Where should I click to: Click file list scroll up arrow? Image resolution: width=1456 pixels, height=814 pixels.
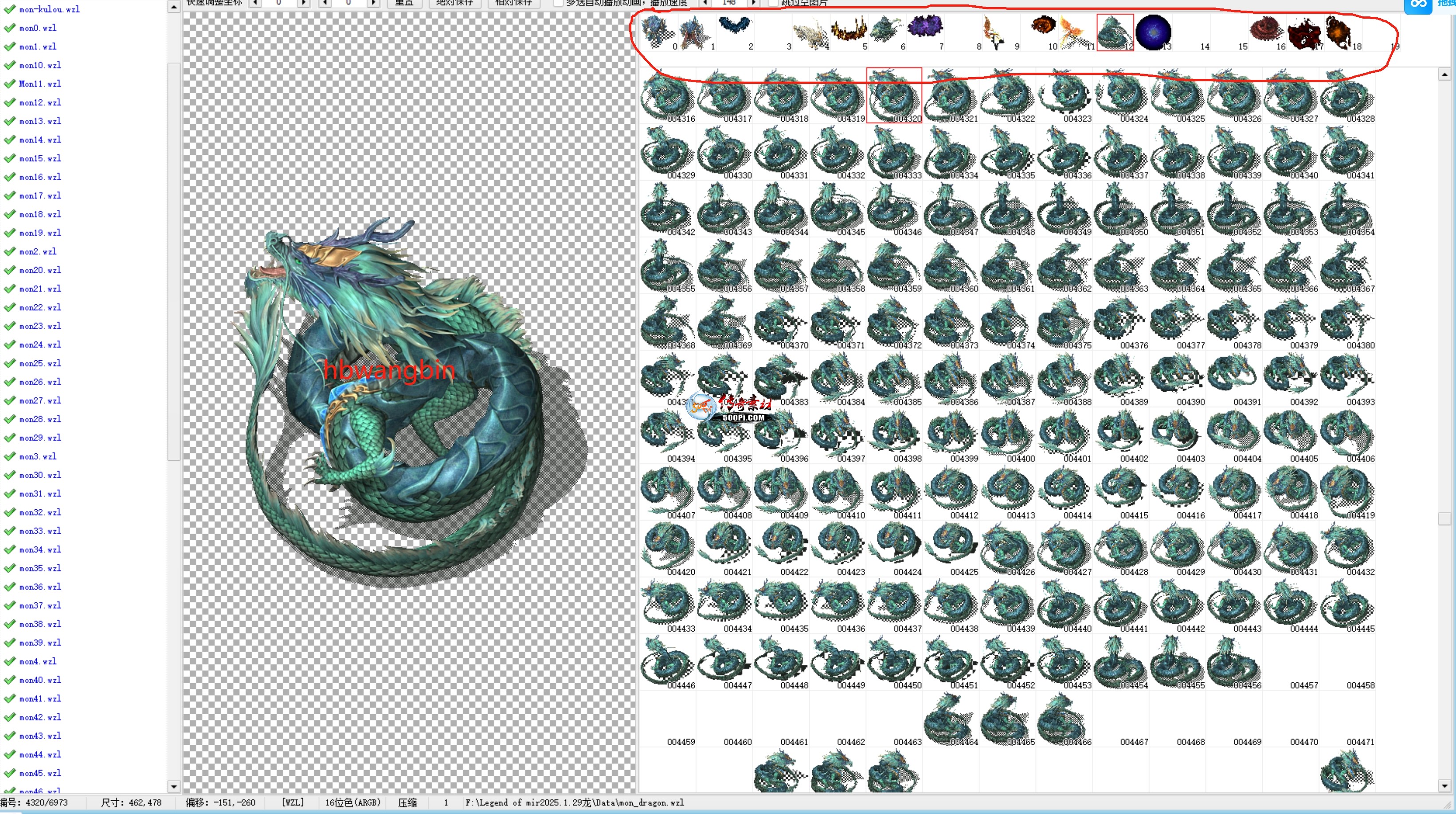tap(173, 8)
